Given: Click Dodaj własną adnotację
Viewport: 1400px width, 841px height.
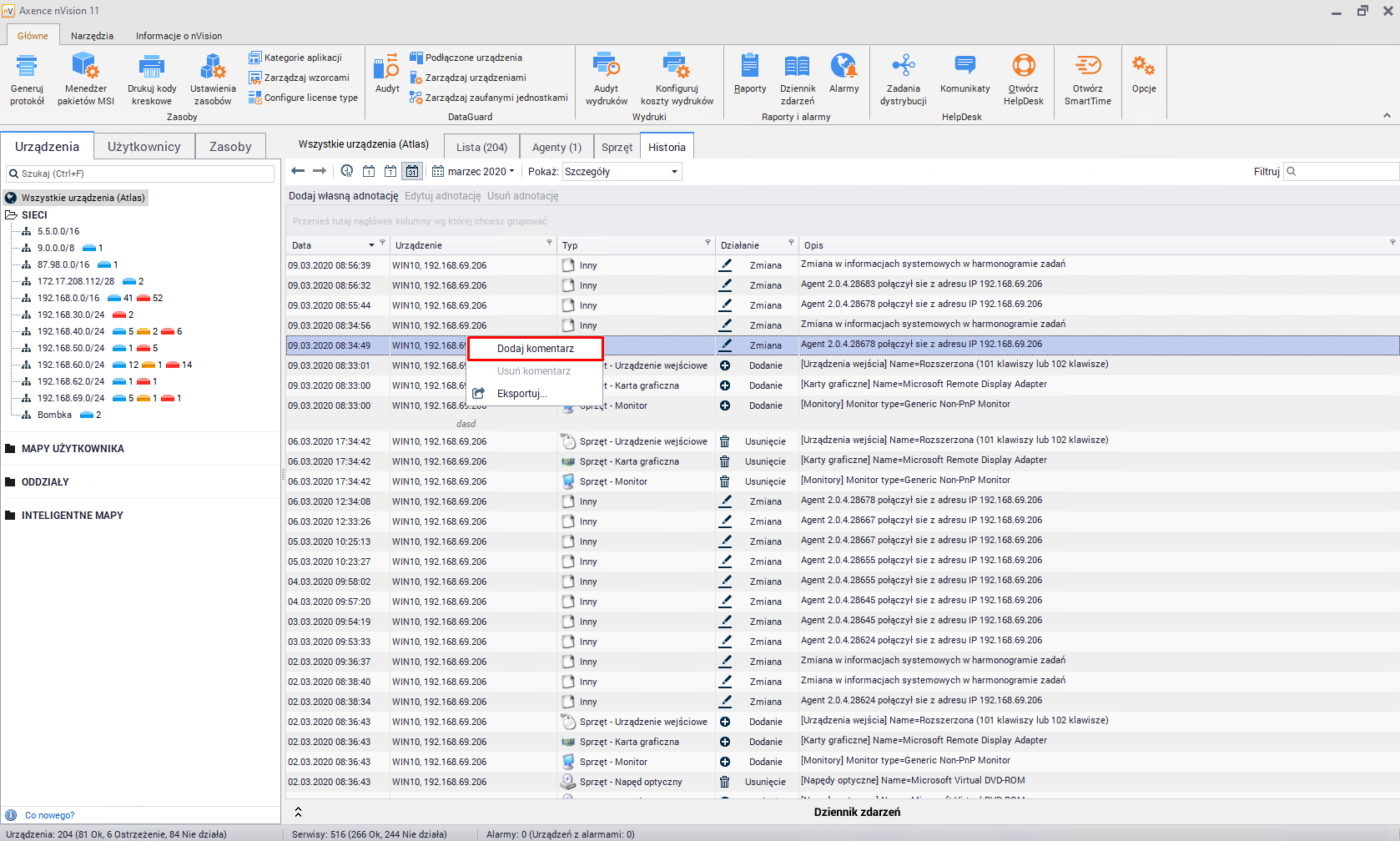Looking at the screenshot, I should (x=343, y=196).
